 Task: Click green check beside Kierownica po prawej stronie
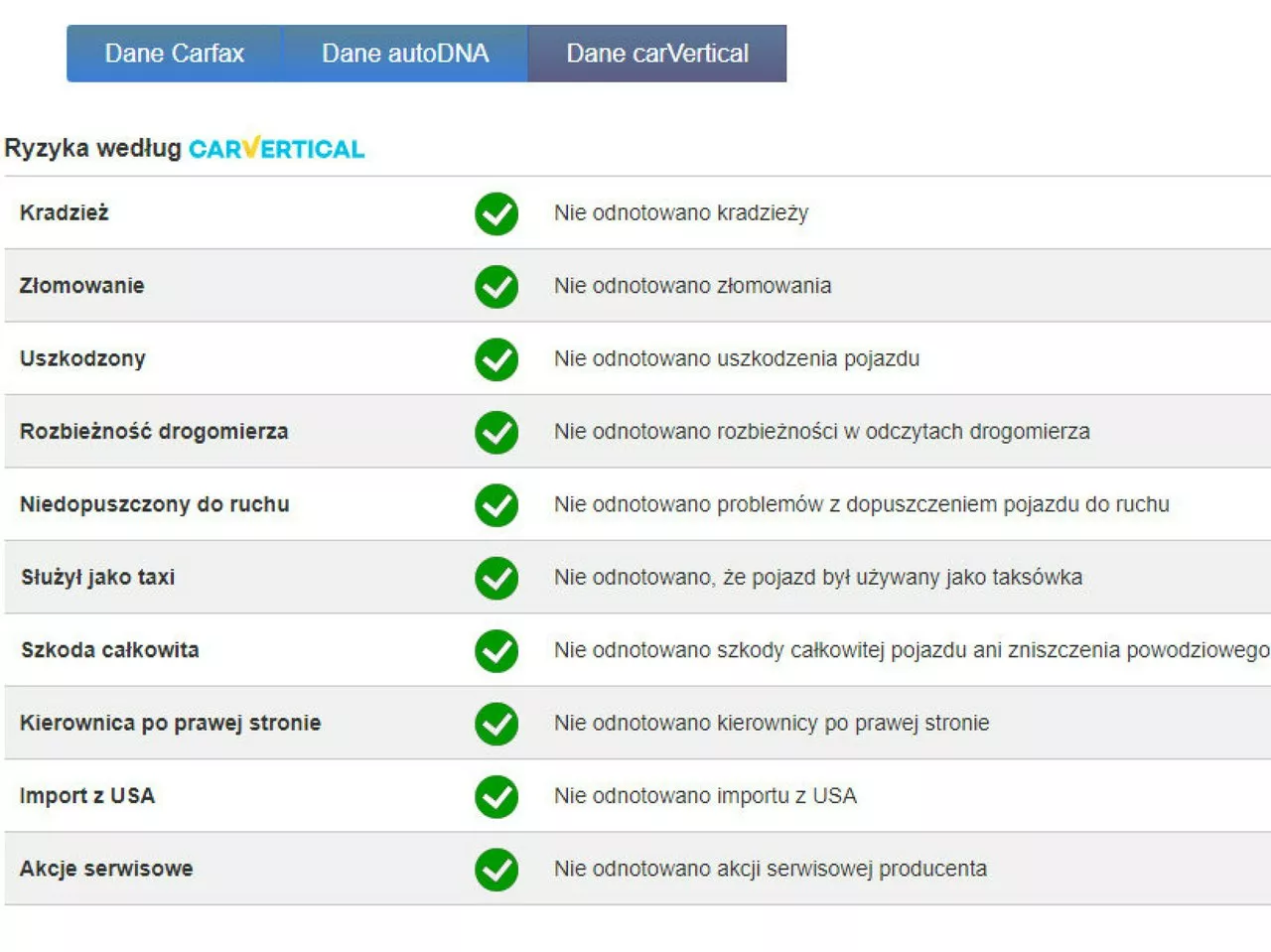click(495, 724)
